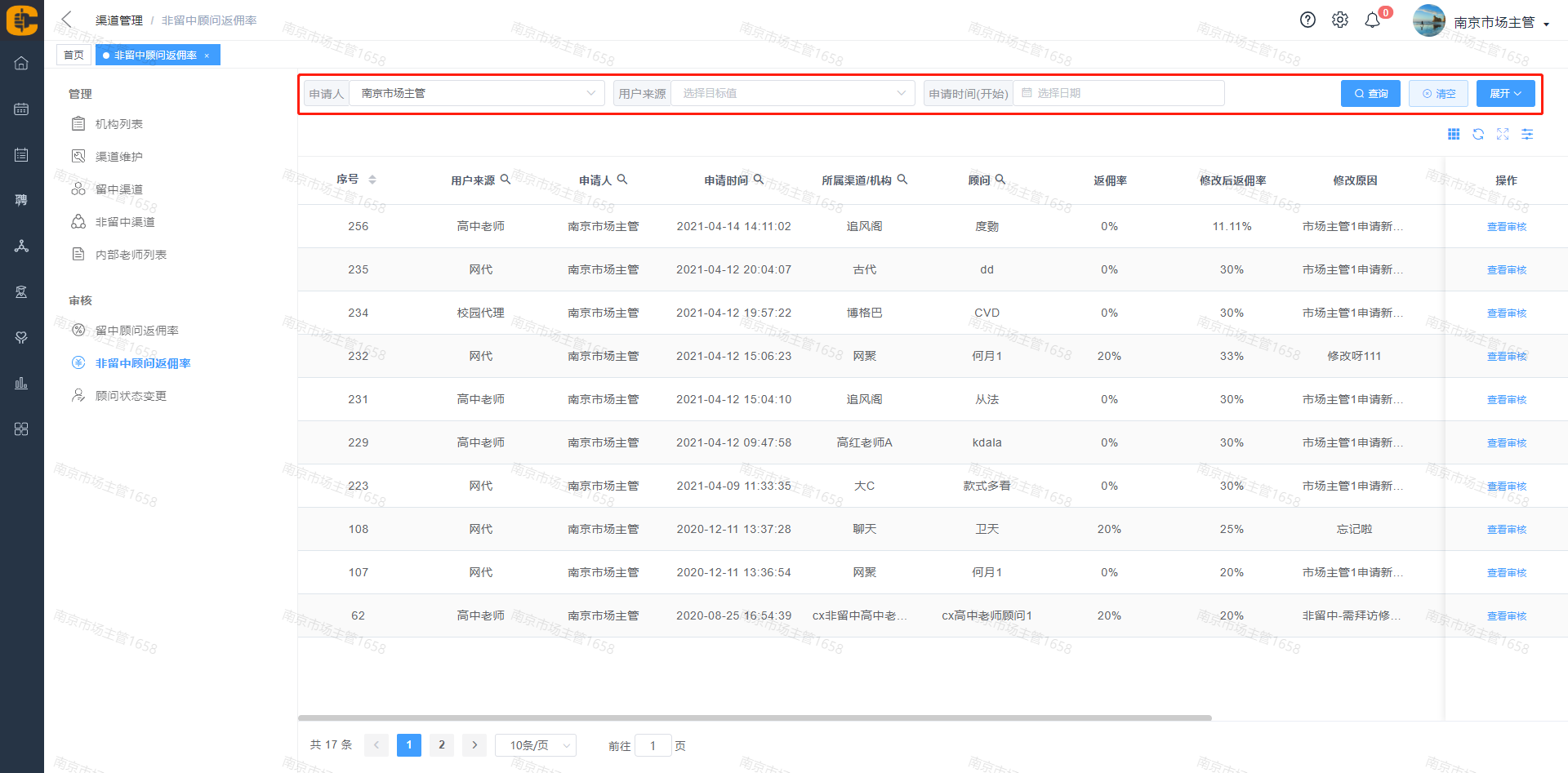Switch to the 首页 tab
The height and width of the screenshot is (773, 1568).
tap(73, 55)
